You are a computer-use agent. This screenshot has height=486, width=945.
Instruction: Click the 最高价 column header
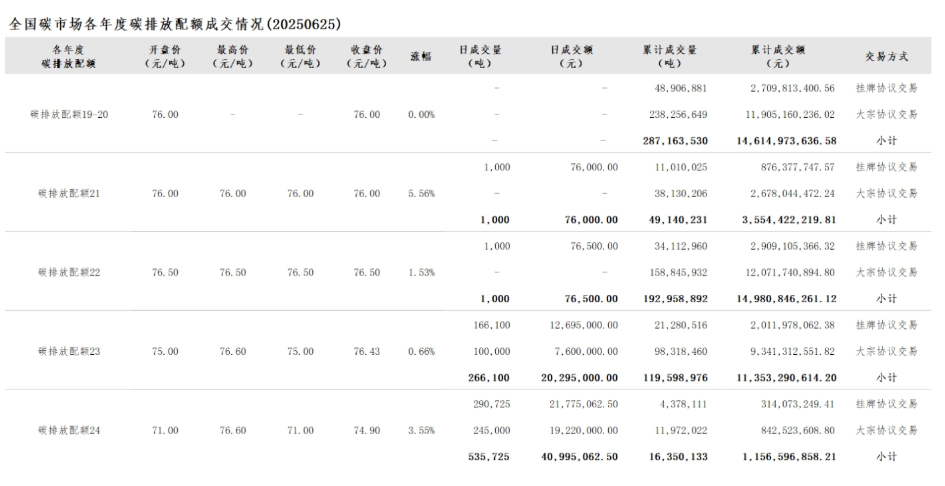[x=232, y=56]
